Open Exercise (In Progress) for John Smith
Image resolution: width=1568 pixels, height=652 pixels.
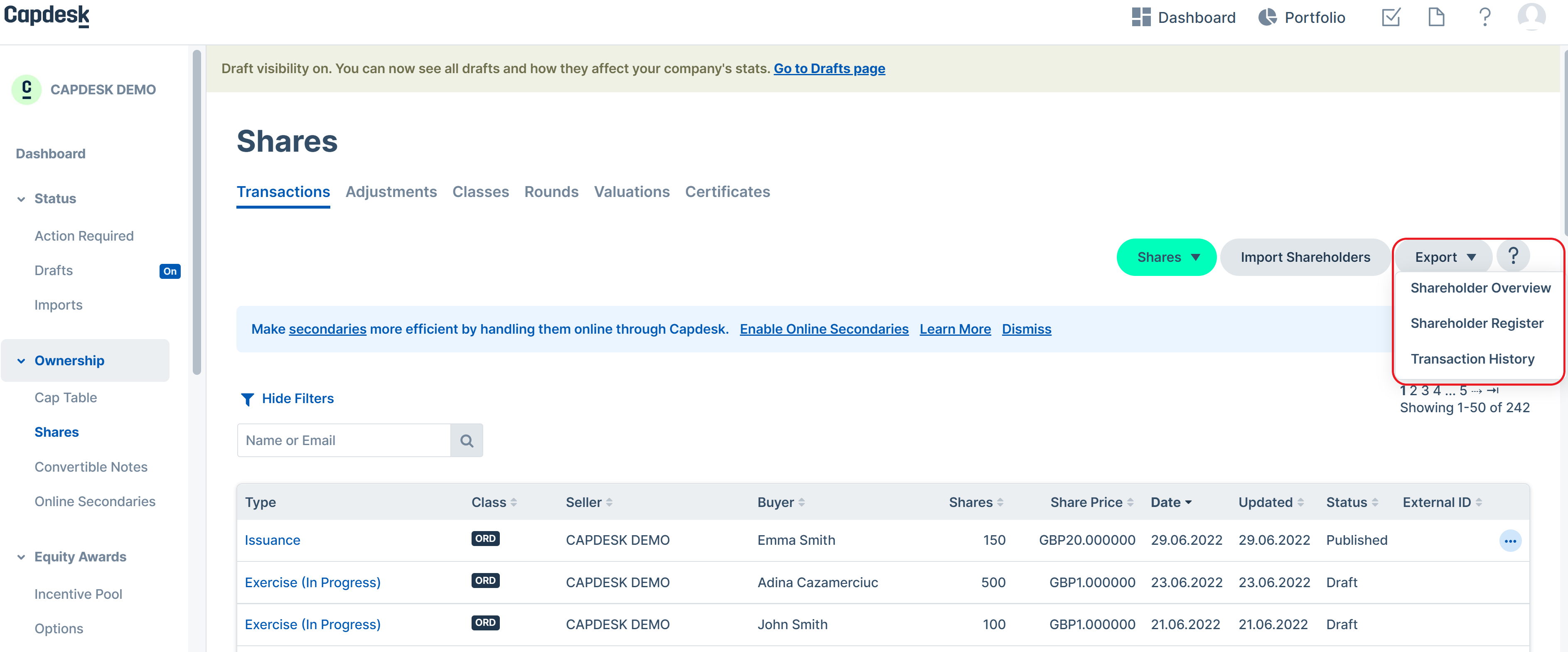pos(312,625)
